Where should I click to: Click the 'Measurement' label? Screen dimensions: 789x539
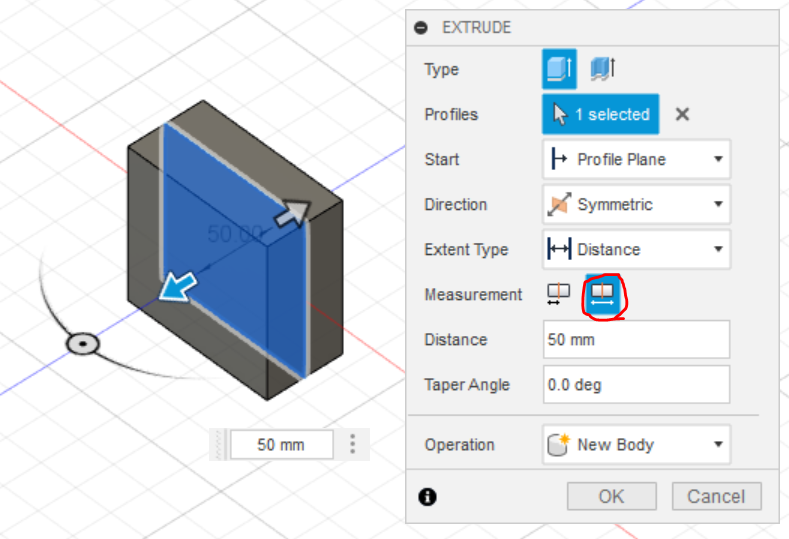474,294
